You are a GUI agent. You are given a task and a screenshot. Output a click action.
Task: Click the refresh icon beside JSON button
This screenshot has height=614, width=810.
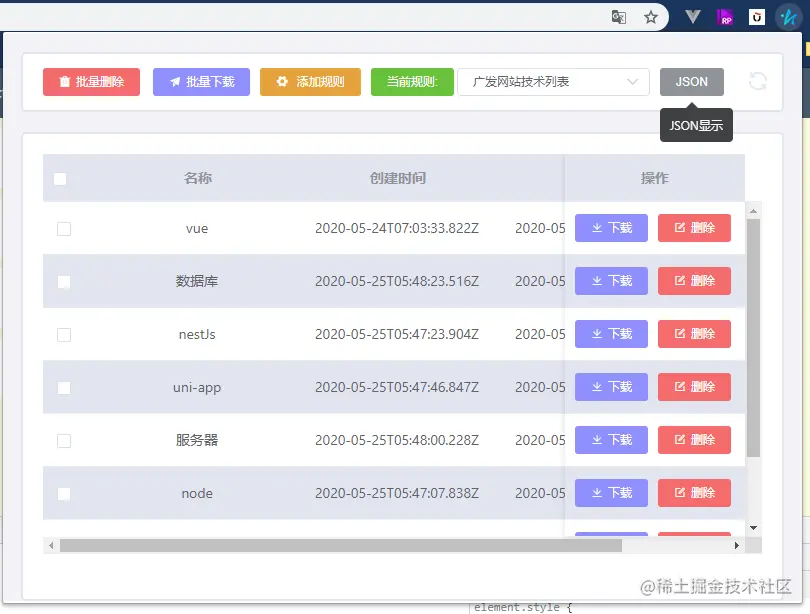click(x=758, y=82)
